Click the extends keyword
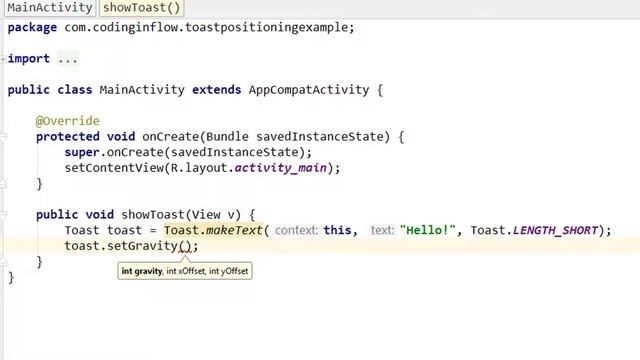Screen dimensions: 640x360 click(217, 90)
